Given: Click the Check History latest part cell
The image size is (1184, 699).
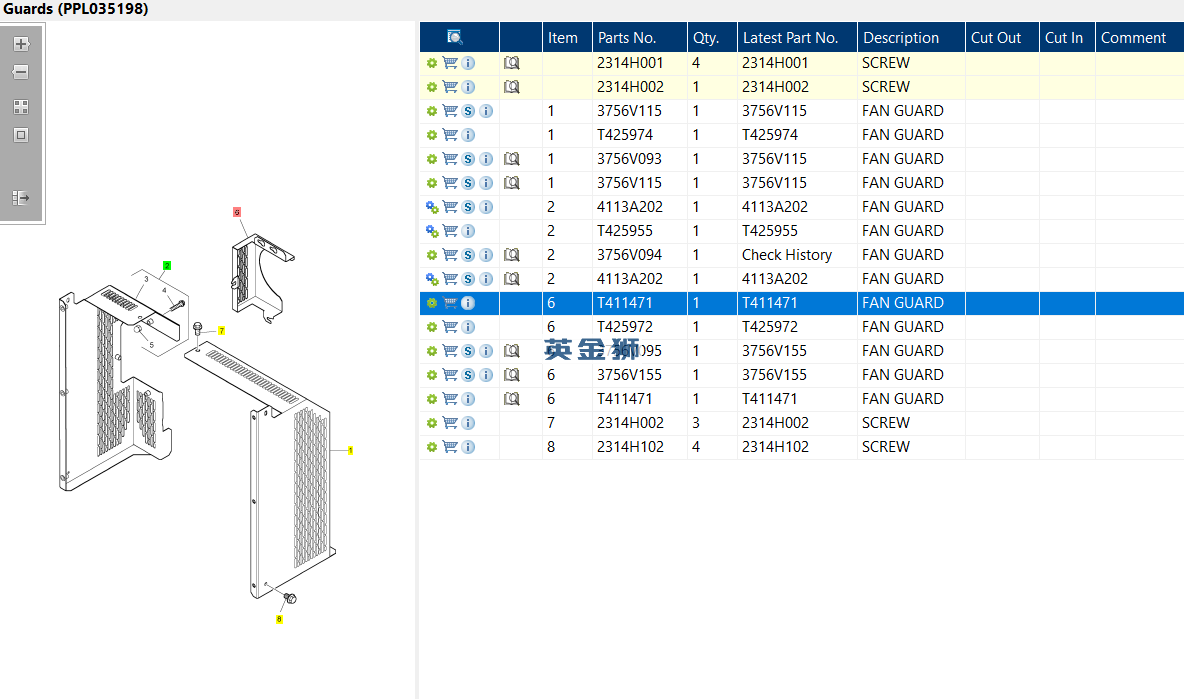Looking at the screenshot, I should (x=797, y=255).
